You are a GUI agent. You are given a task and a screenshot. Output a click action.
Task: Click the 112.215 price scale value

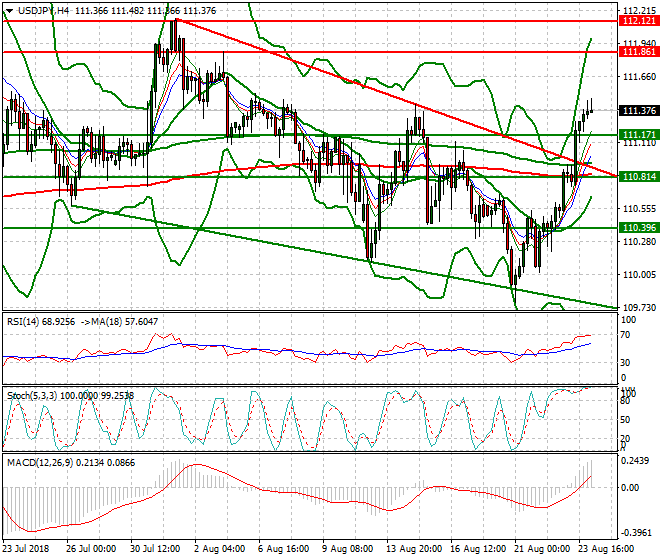pos(639,11)
